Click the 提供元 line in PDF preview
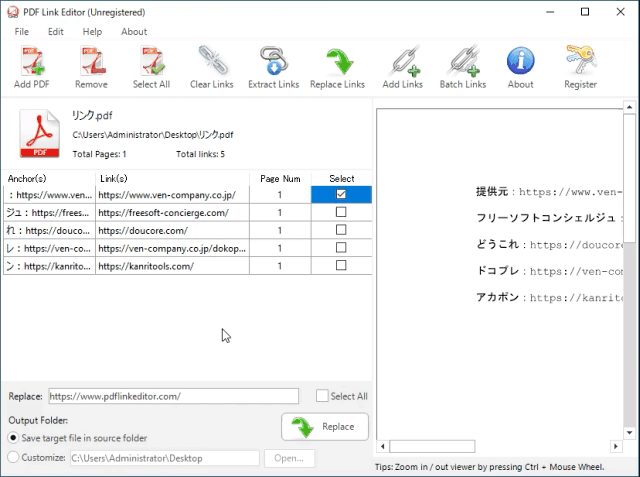Screen dimensions: 640x477 coord(549,192)
